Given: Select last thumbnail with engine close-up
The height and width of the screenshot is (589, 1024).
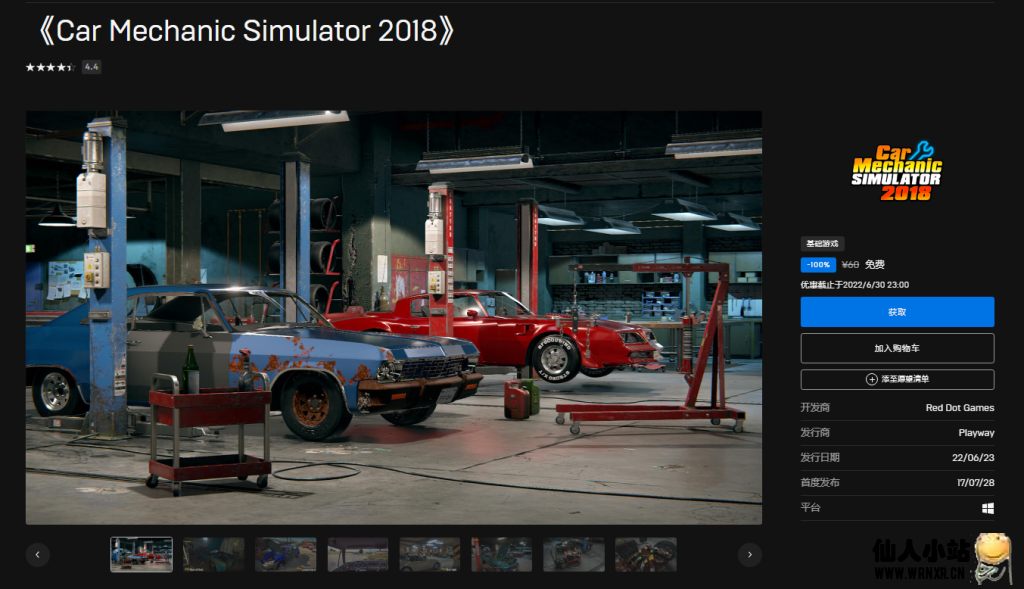Looking at the screenshot, I should (x=646, y=554).
